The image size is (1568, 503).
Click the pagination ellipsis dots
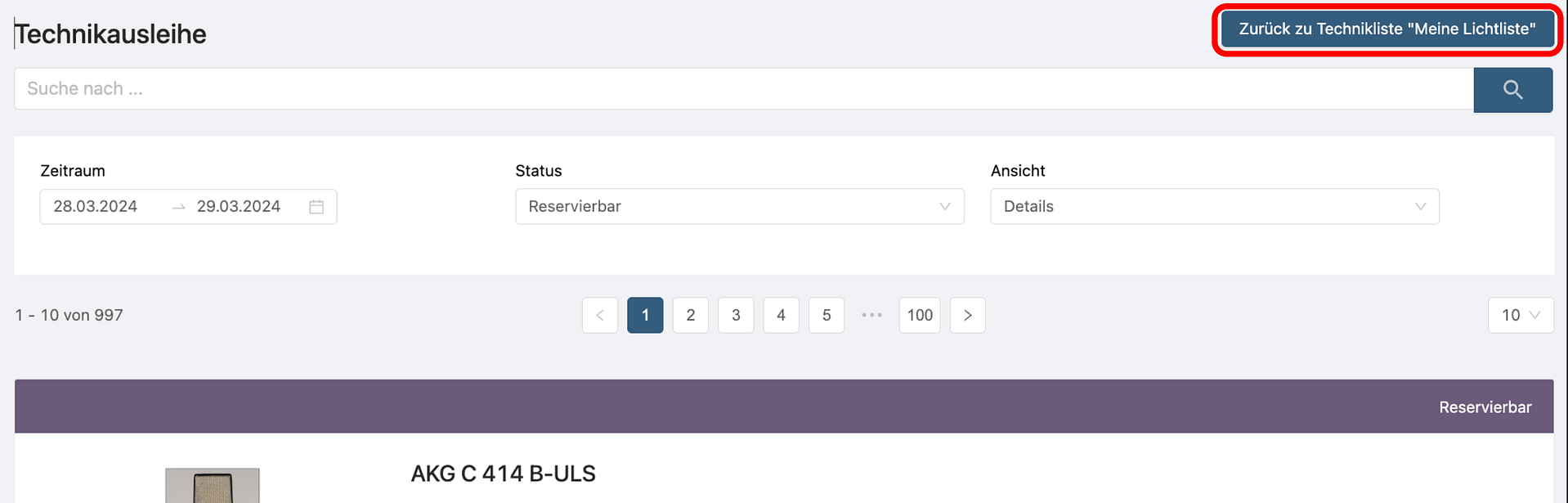871,316
